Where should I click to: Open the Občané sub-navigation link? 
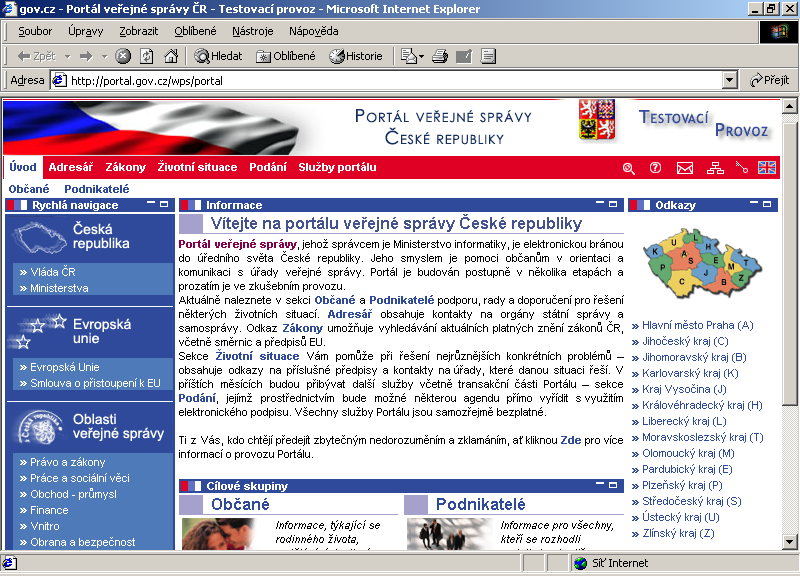tap(29, 189)
